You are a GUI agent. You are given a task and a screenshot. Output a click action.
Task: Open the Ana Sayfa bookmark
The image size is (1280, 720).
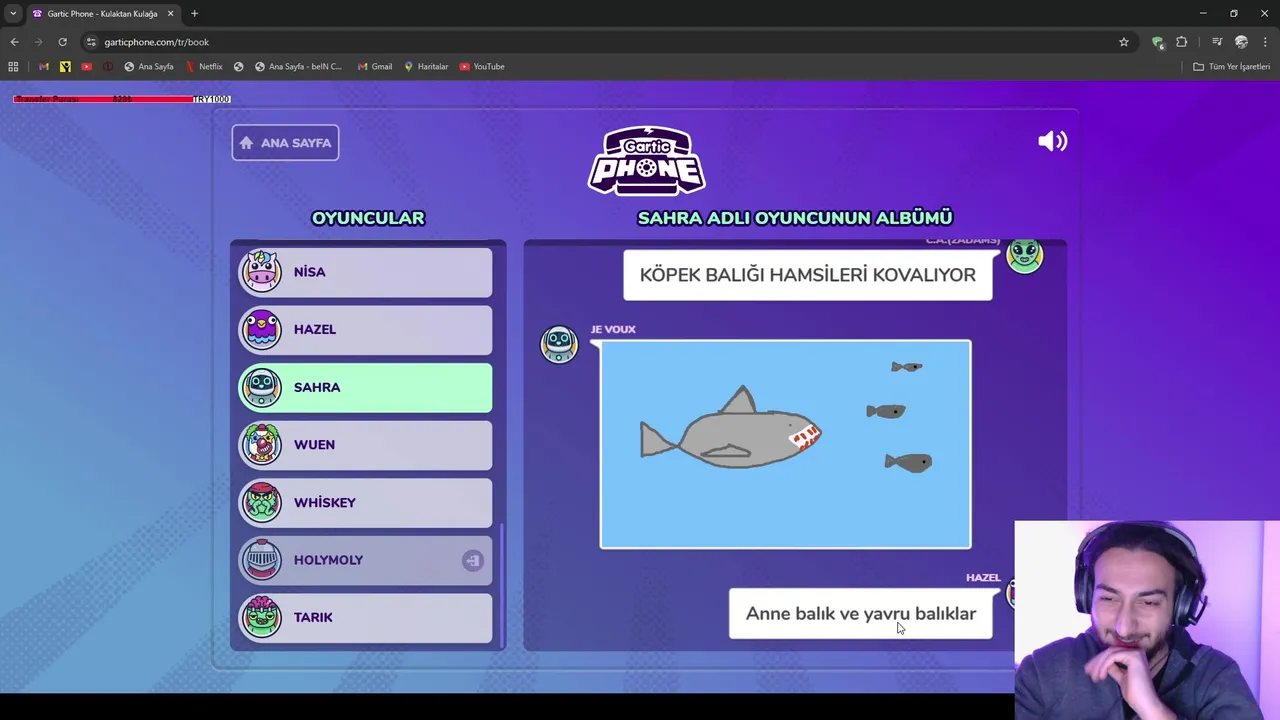point(149,67)
